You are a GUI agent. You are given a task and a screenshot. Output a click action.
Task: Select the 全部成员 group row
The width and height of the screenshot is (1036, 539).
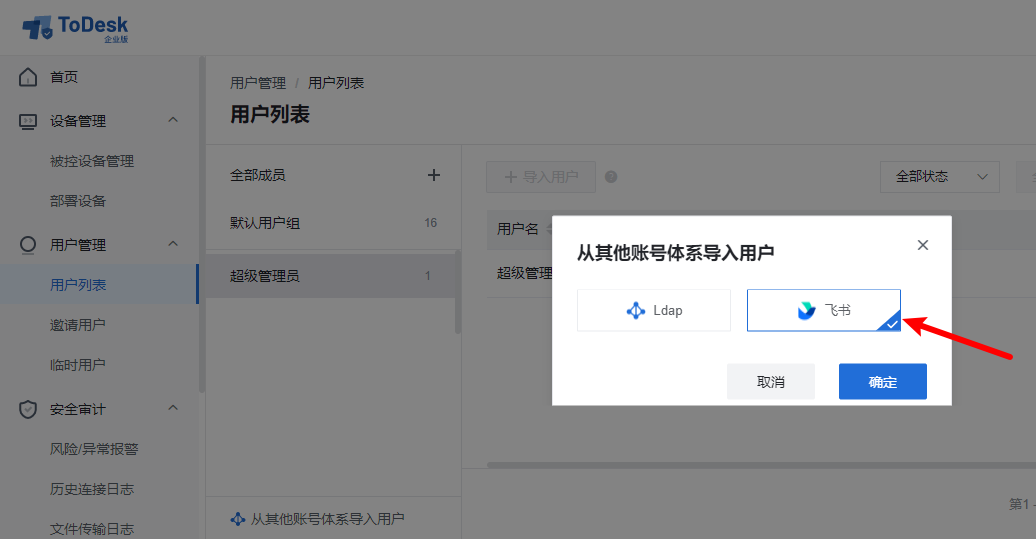333,175
